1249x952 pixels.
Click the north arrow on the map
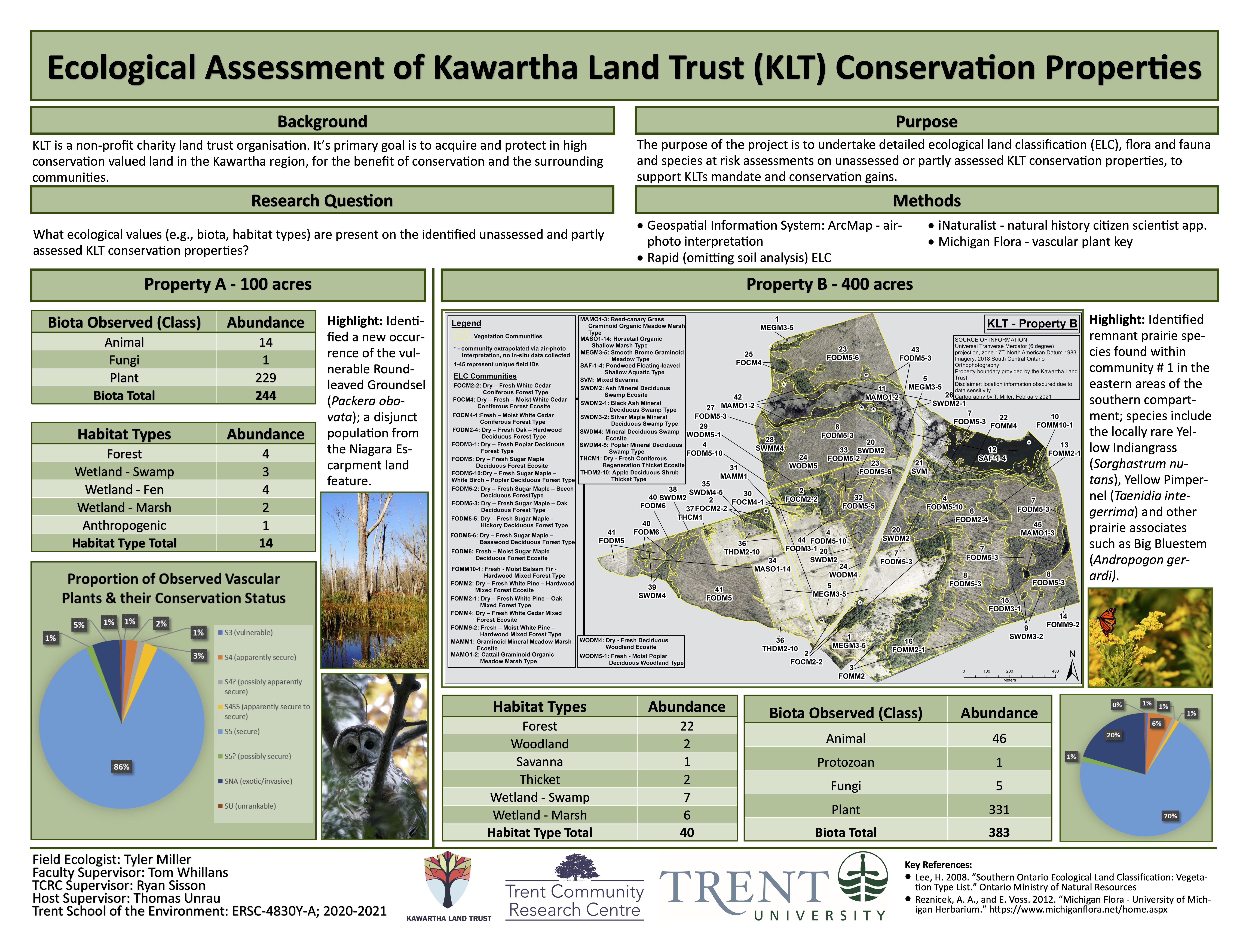1072,670
